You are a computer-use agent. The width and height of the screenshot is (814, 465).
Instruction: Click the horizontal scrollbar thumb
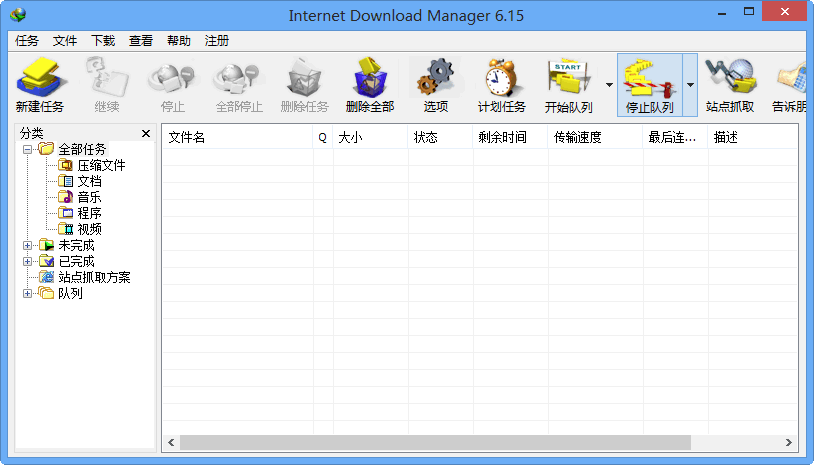tap(435, 443)
